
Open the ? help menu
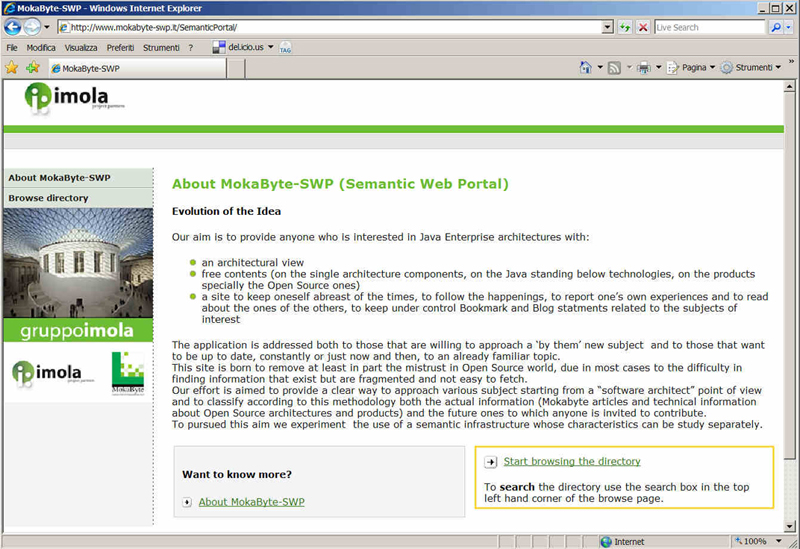pos(191,47)
